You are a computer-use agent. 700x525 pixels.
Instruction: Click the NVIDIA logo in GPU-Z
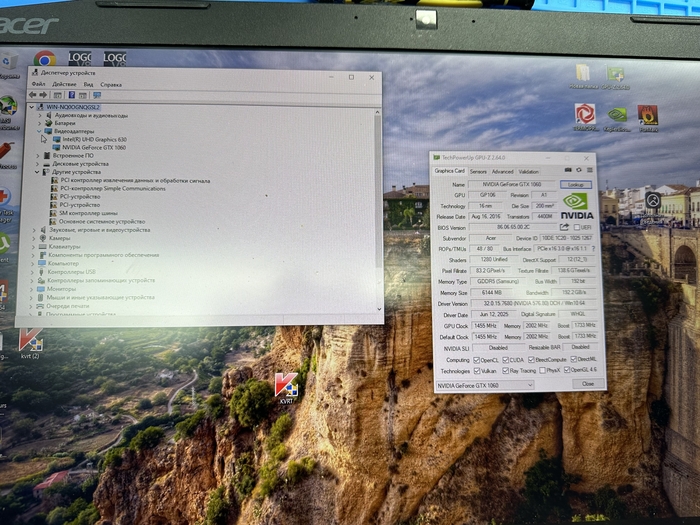[577, 206]
